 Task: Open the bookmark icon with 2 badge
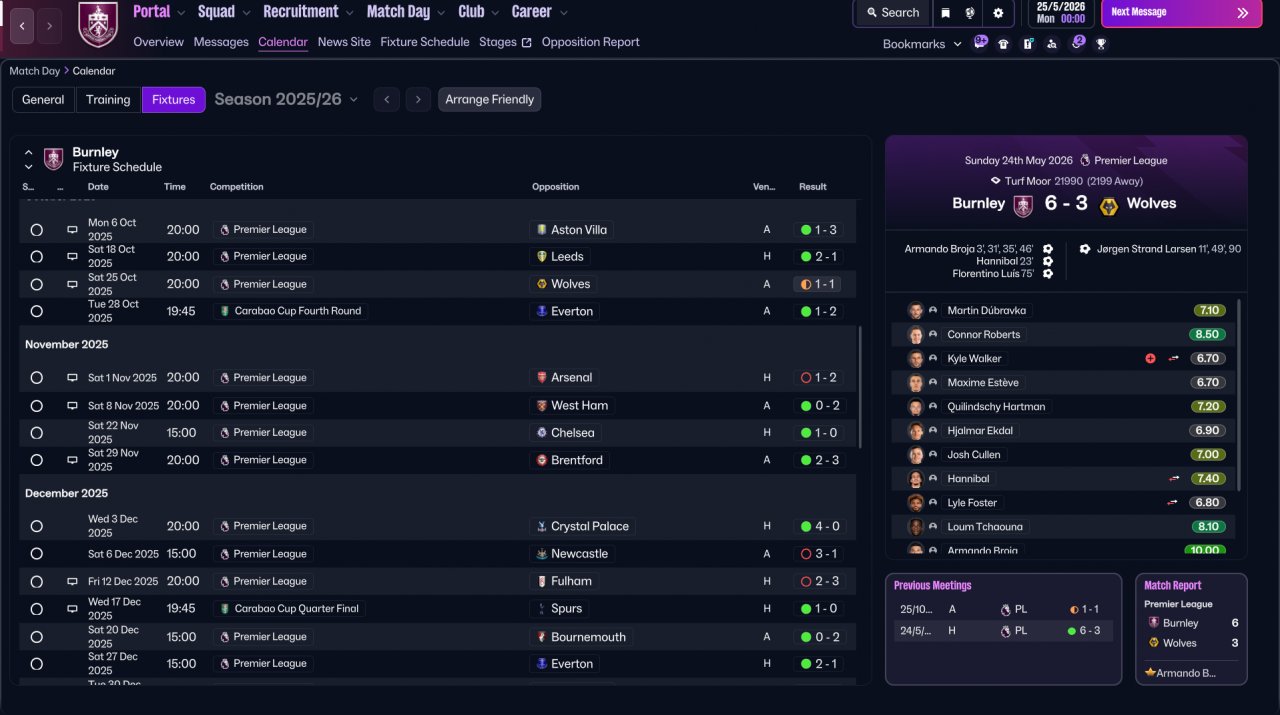click(x=1077, y=43)
